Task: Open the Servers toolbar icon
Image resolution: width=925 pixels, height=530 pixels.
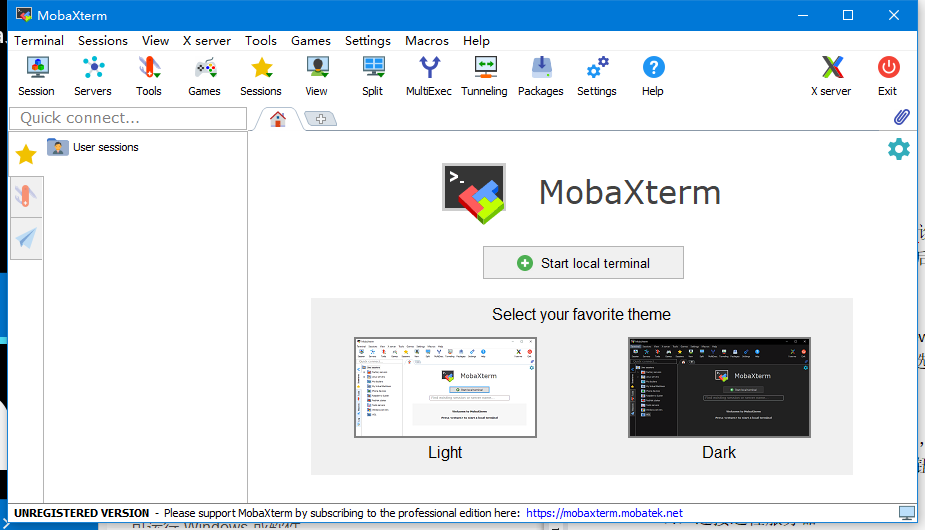Action: click(x=93, y=76)
